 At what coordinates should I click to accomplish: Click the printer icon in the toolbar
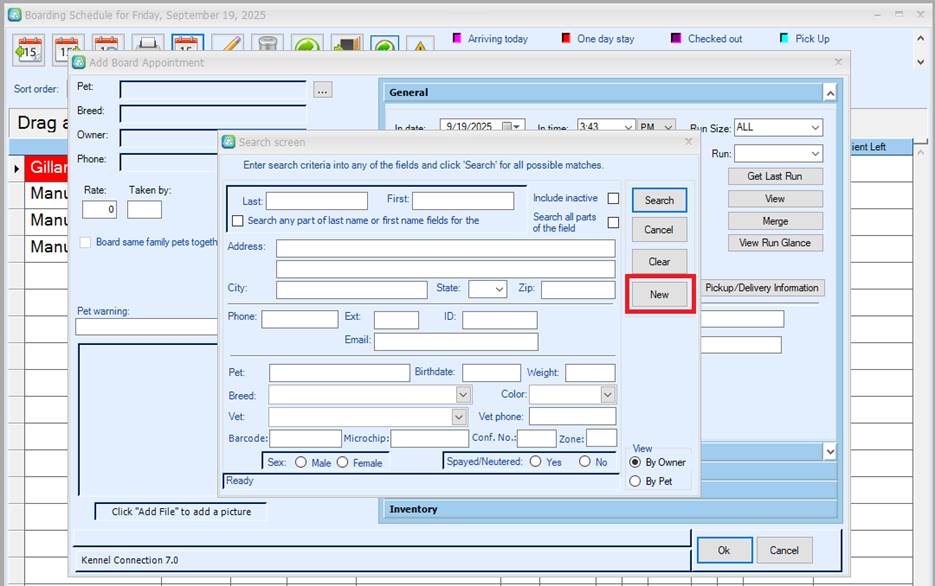point(149,47)
